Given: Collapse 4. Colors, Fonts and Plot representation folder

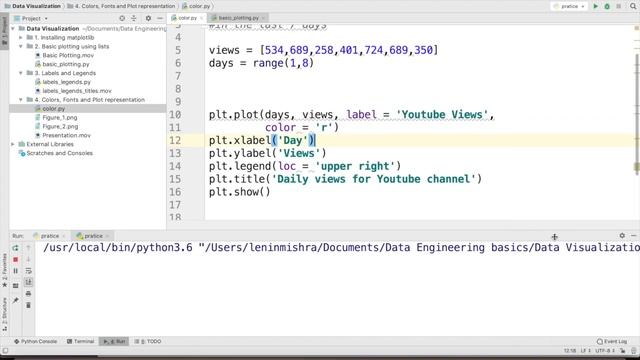Looking at the screenshot, I should (x=21, y=100).
